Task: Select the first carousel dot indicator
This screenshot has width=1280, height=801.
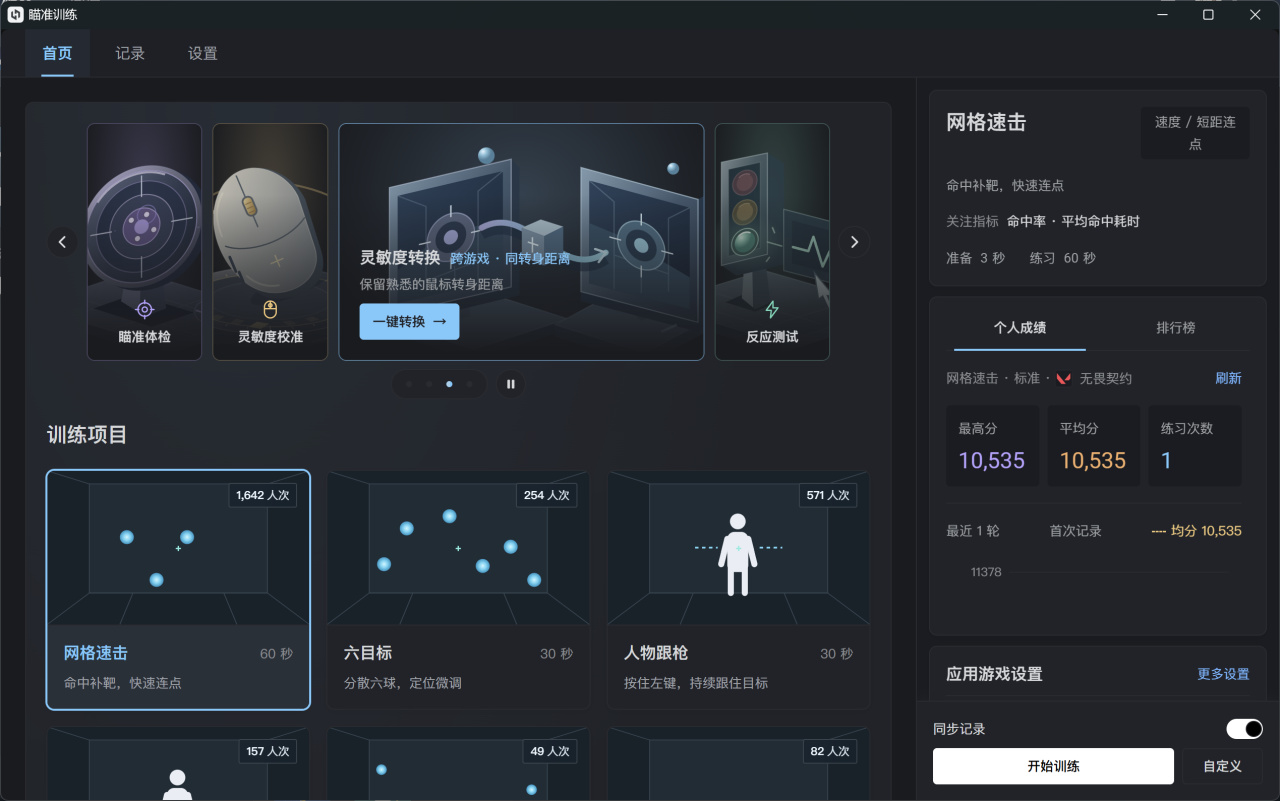Action: (409, 384)
